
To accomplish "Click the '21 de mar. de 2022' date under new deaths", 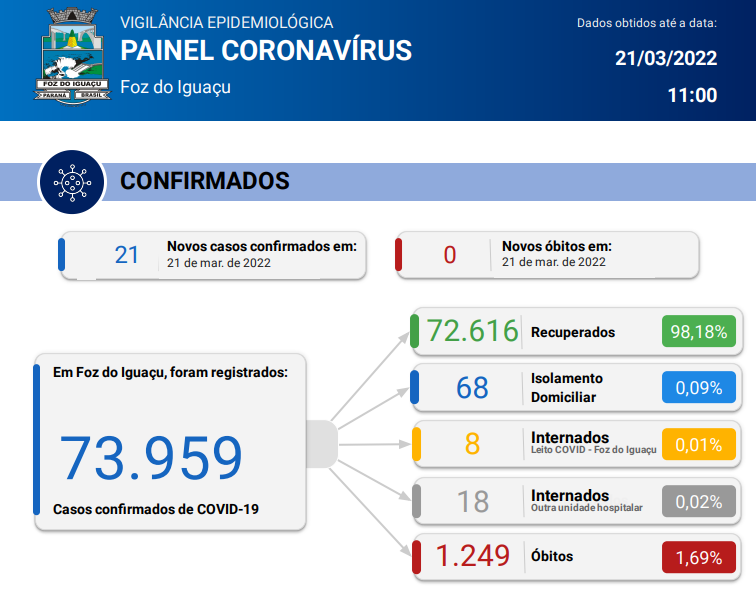I will pyautogui.click(x=554, y=262).
